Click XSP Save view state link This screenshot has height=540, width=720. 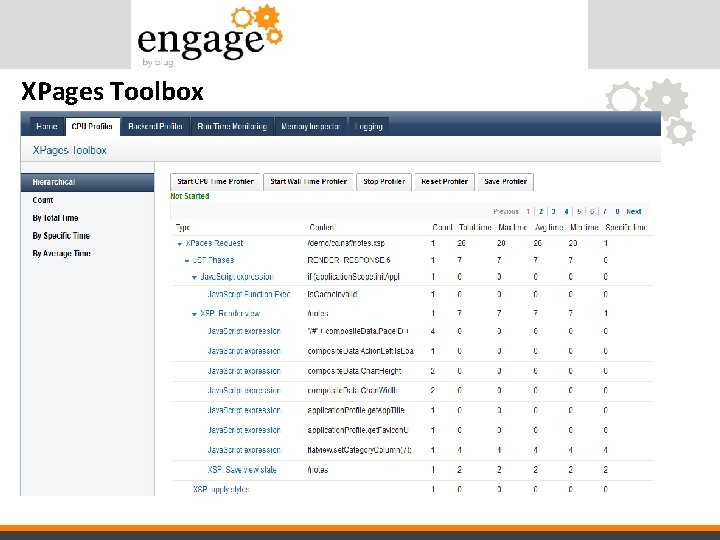[242, 470]
